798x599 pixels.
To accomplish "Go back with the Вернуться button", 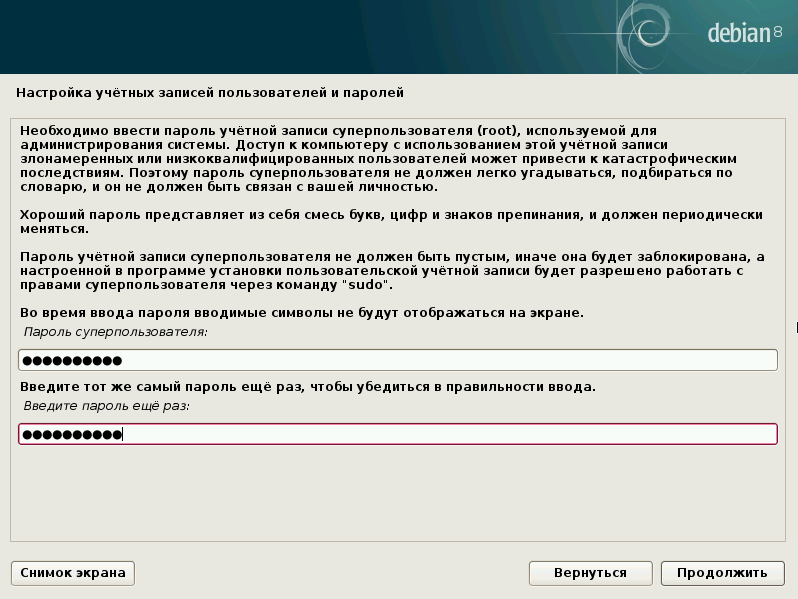I will (x=590, y=573).
